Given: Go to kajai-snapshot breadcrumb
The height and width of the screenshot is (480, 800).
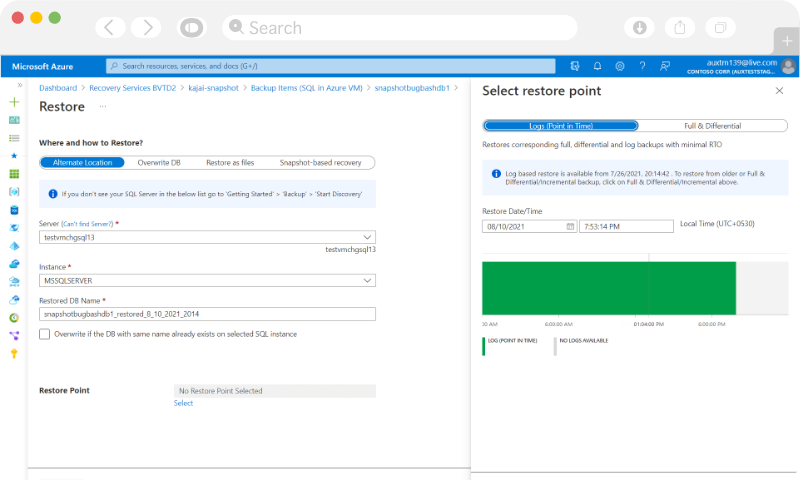Looking at the screenshot, I should click(213, 88).
